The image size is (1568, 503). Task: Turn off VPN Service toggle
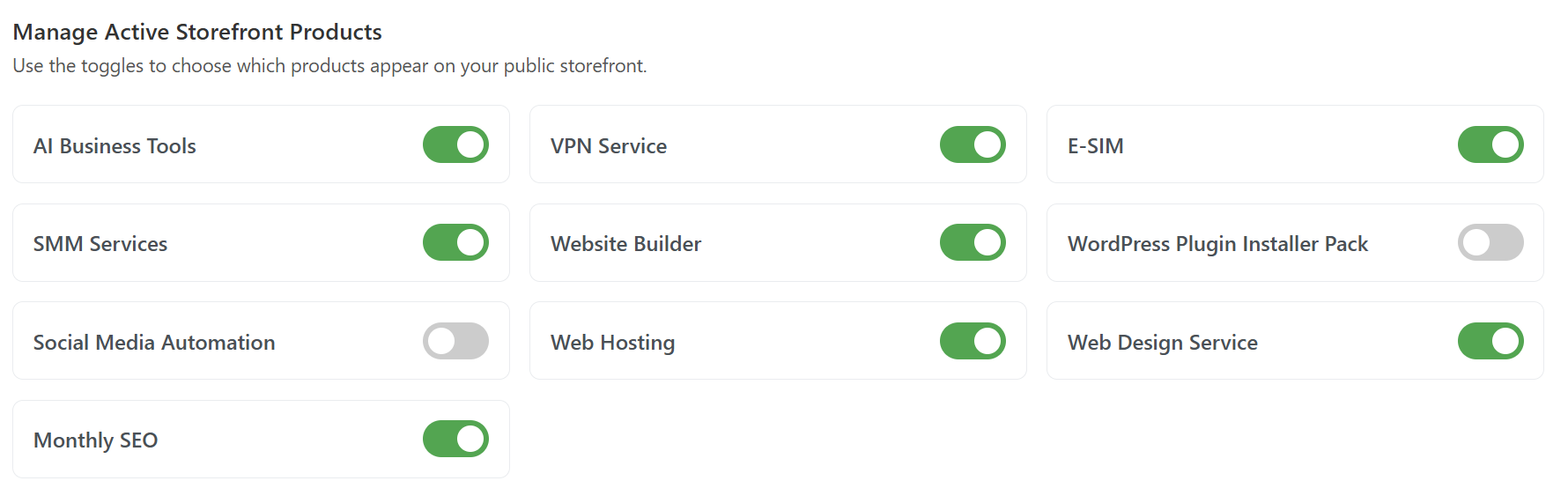tap(973, 144)
